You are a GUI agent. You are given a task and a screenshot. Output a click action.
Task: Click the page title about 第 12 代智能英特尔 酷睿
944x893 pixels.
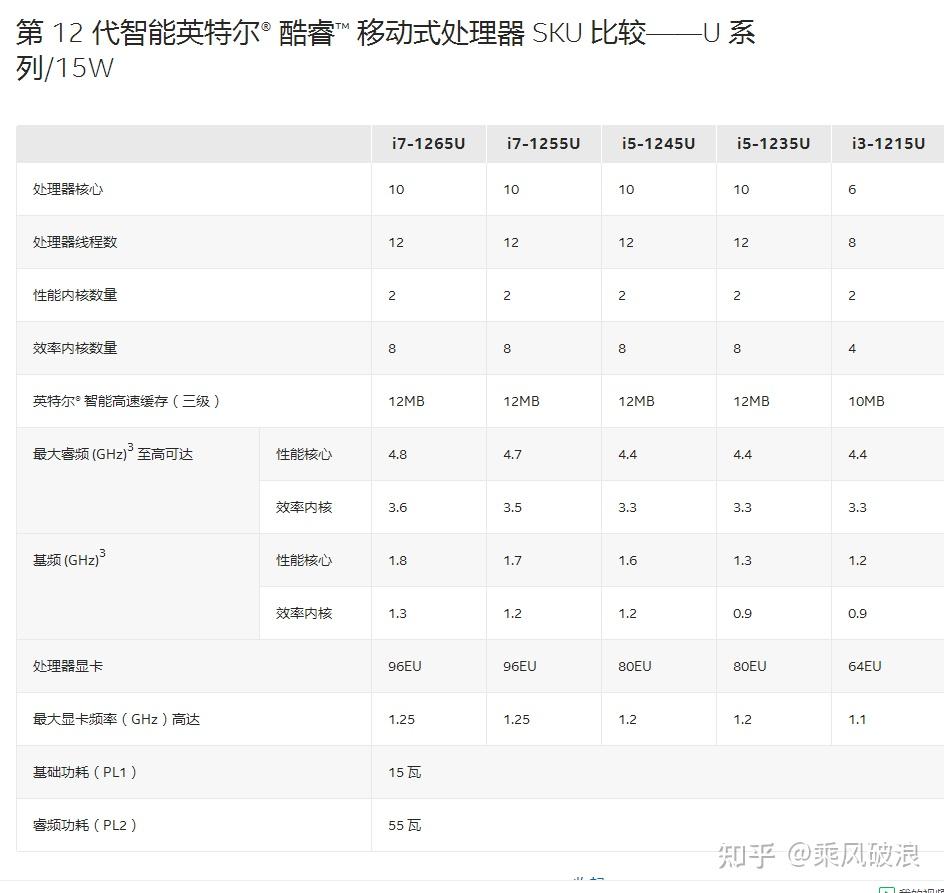click(385, 50)
